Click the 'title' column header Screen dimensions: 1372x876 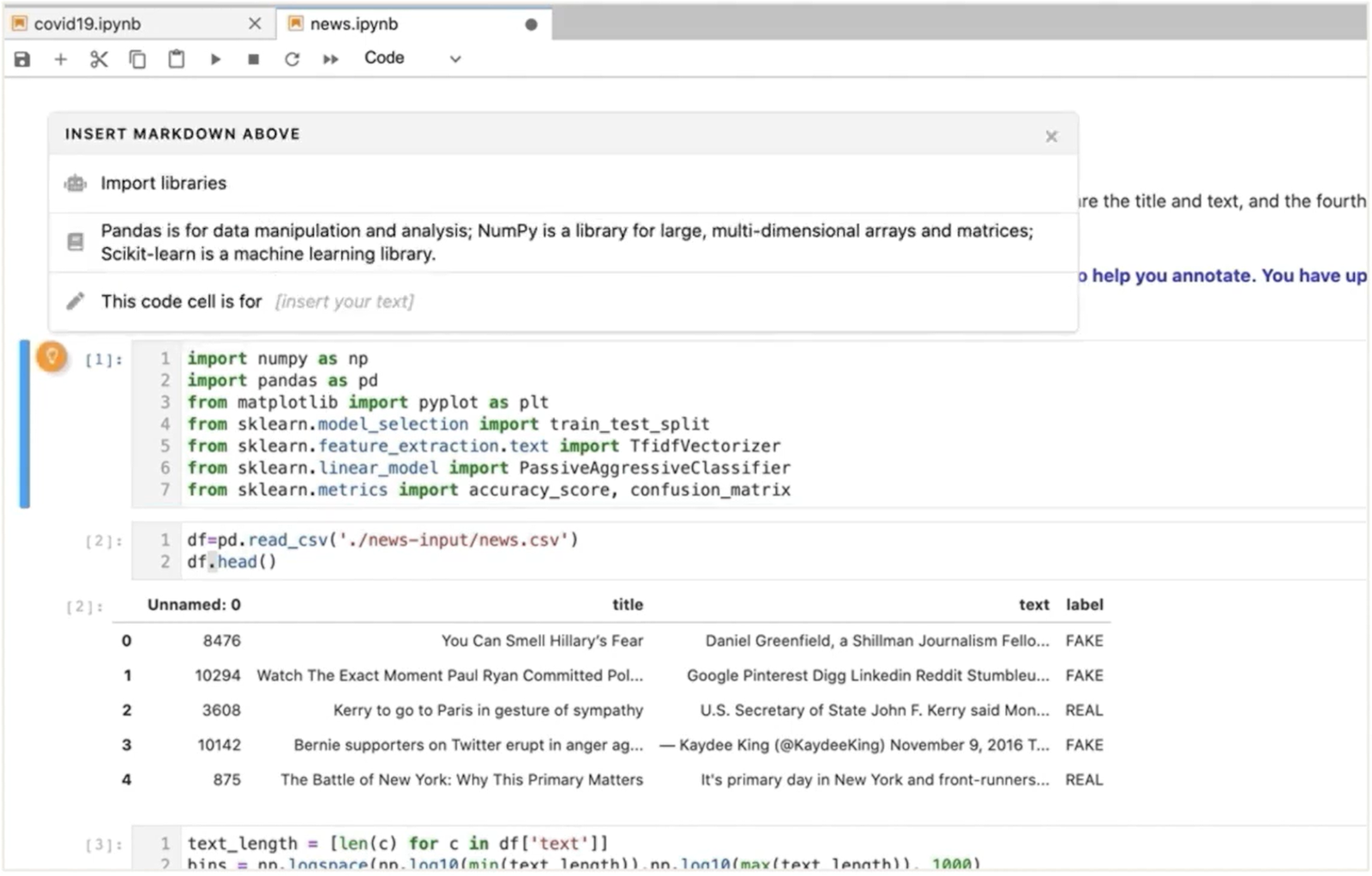click(628, 605)
